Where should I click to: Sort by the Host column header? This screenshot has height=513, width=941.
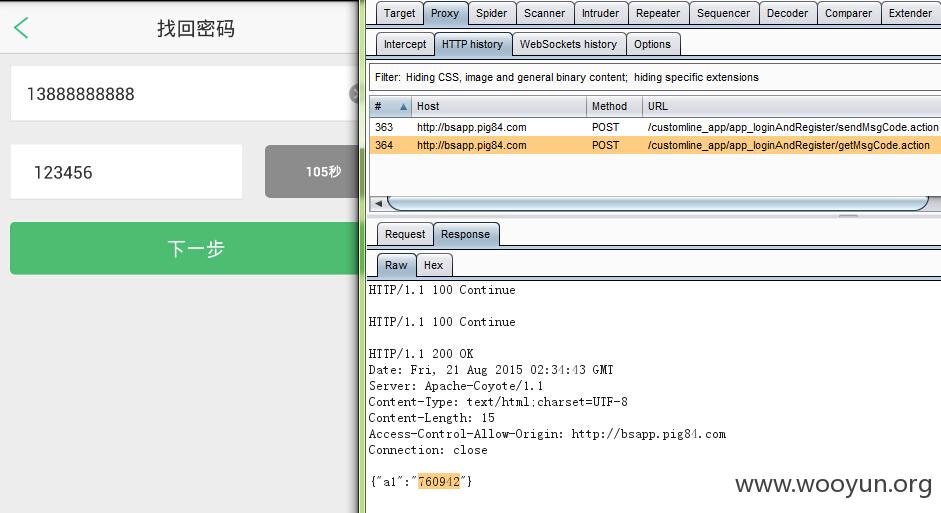pos(499,106)
